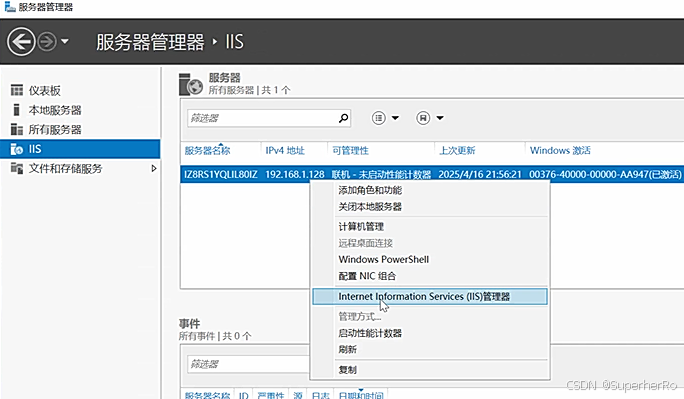The image size is (684, 399).
Task: Sort by 服务器名称 column header
Action: 207,150
